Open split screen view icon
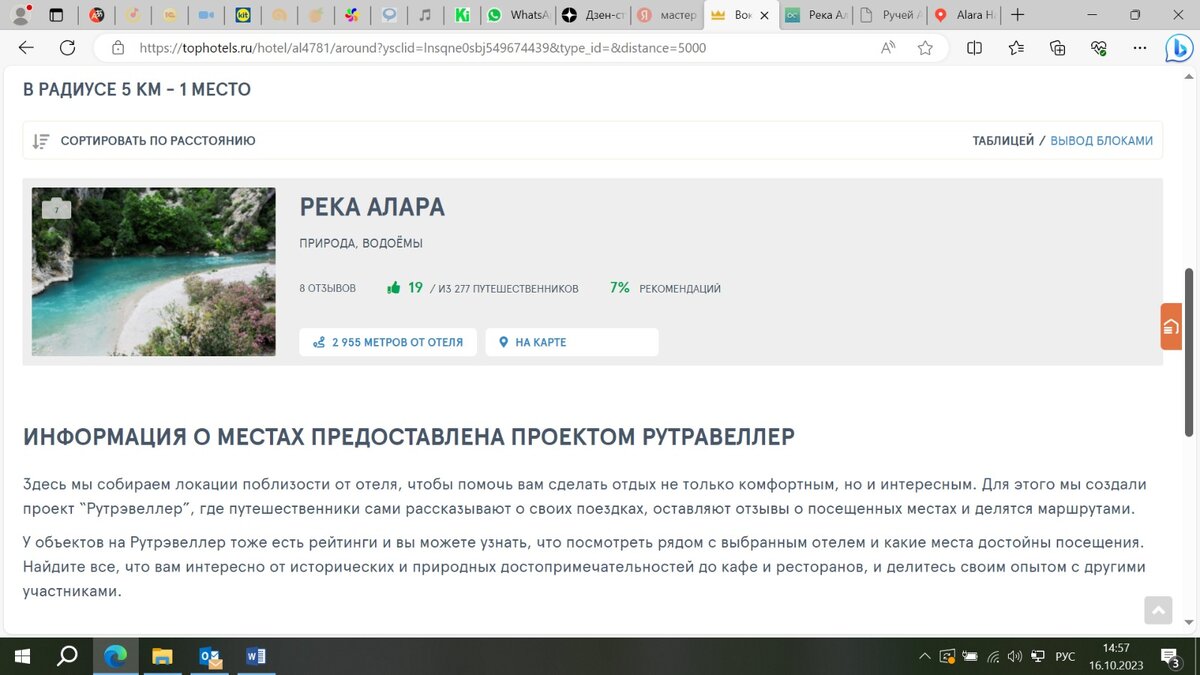 (974, 47)
